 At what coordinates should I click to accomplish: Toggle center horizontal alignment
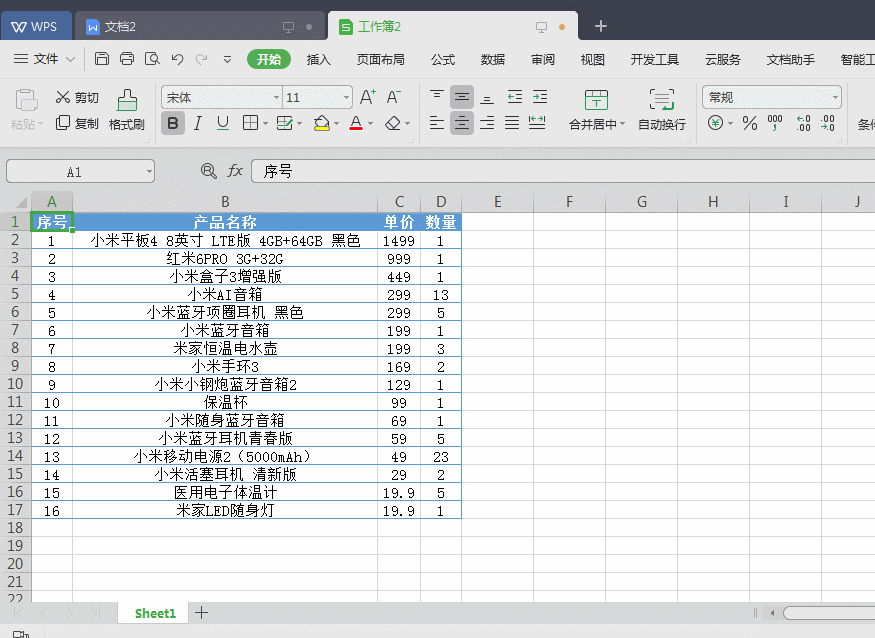(x=461, y=123)
